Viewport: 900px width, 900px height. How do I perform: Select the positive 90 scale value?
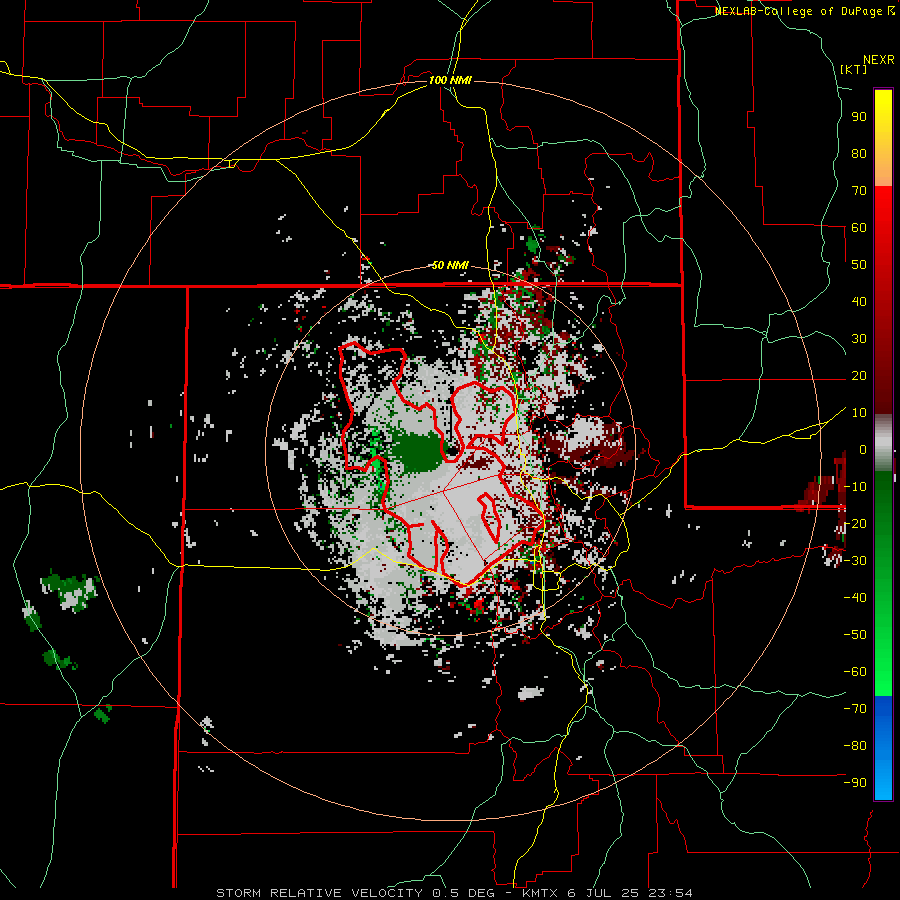coord(859,117)
